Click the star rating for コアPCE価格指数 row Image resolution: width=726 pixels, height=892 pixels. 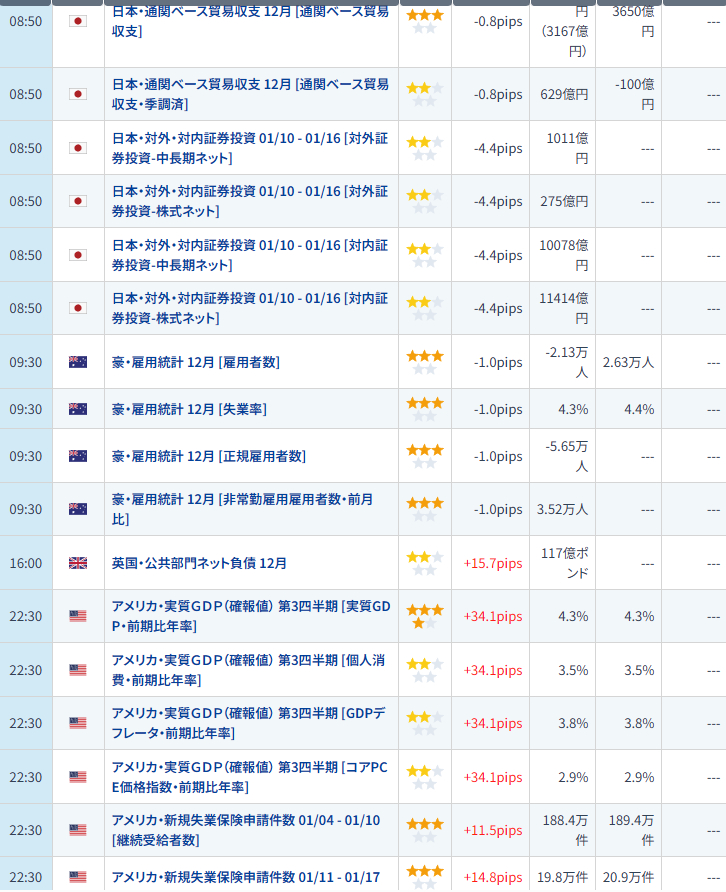tap(424, 777)
